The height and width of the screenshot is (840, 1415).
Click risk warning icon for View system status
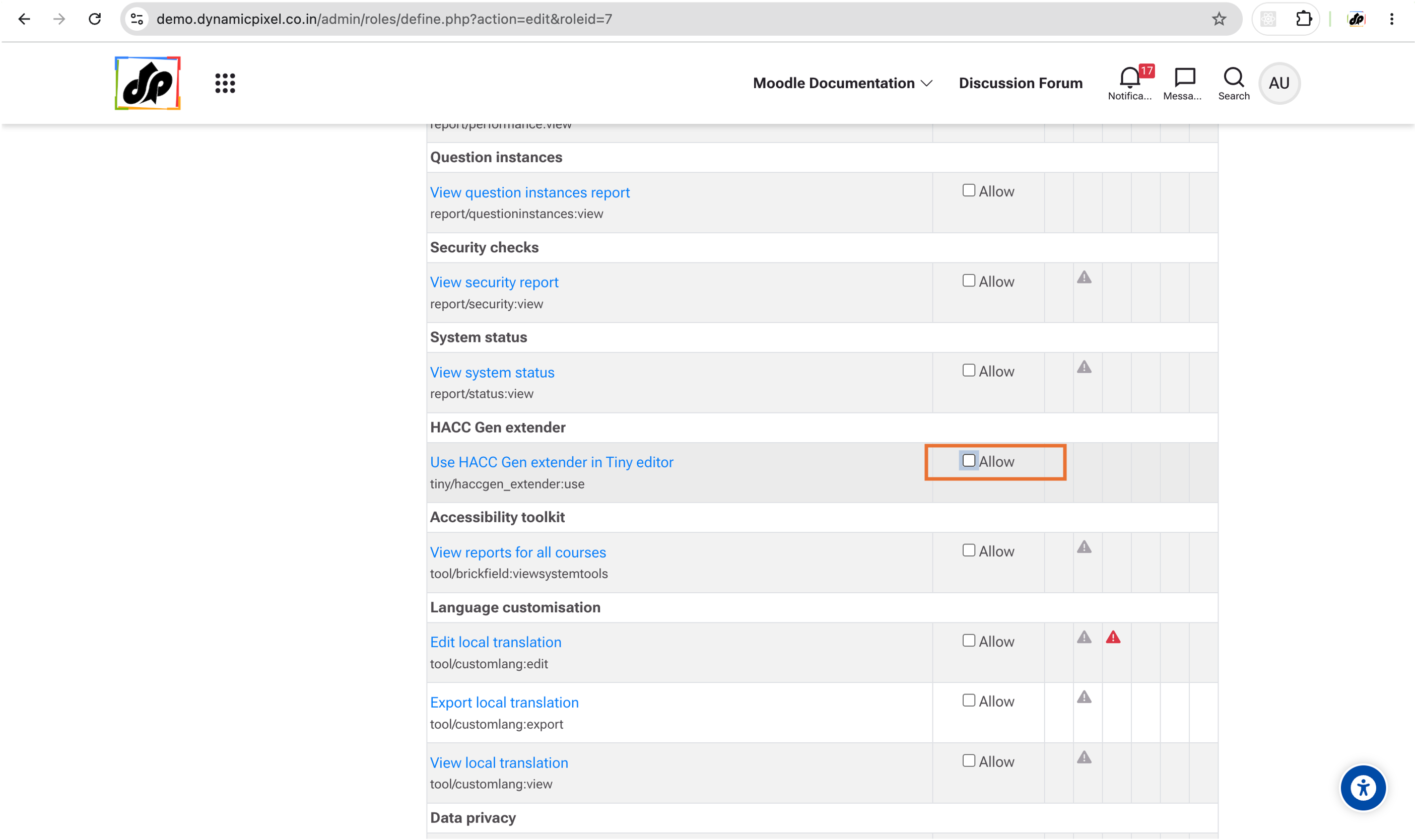point(1084,367)
